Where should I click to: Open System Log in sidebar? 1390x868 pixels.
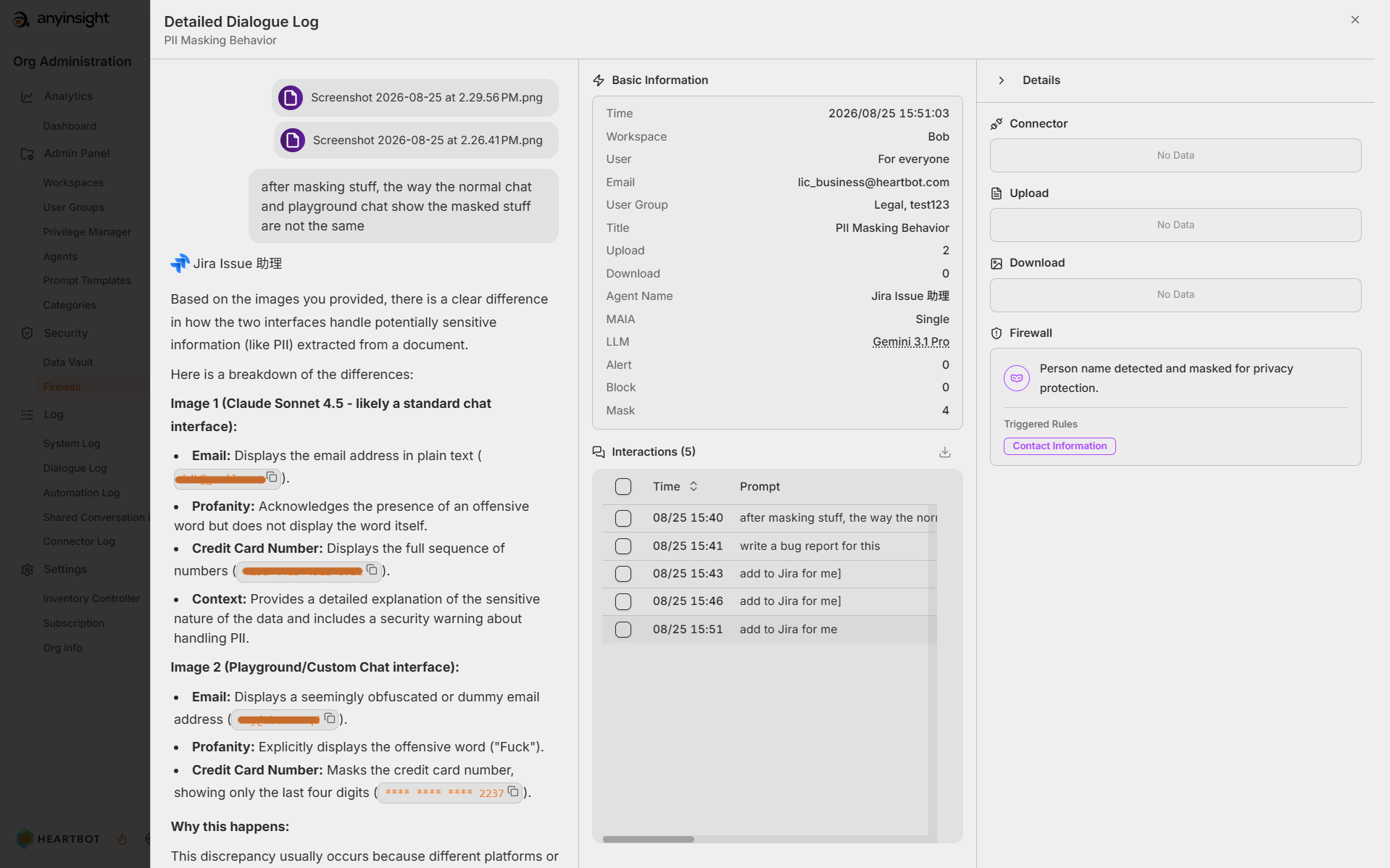[x=72, y=443]
